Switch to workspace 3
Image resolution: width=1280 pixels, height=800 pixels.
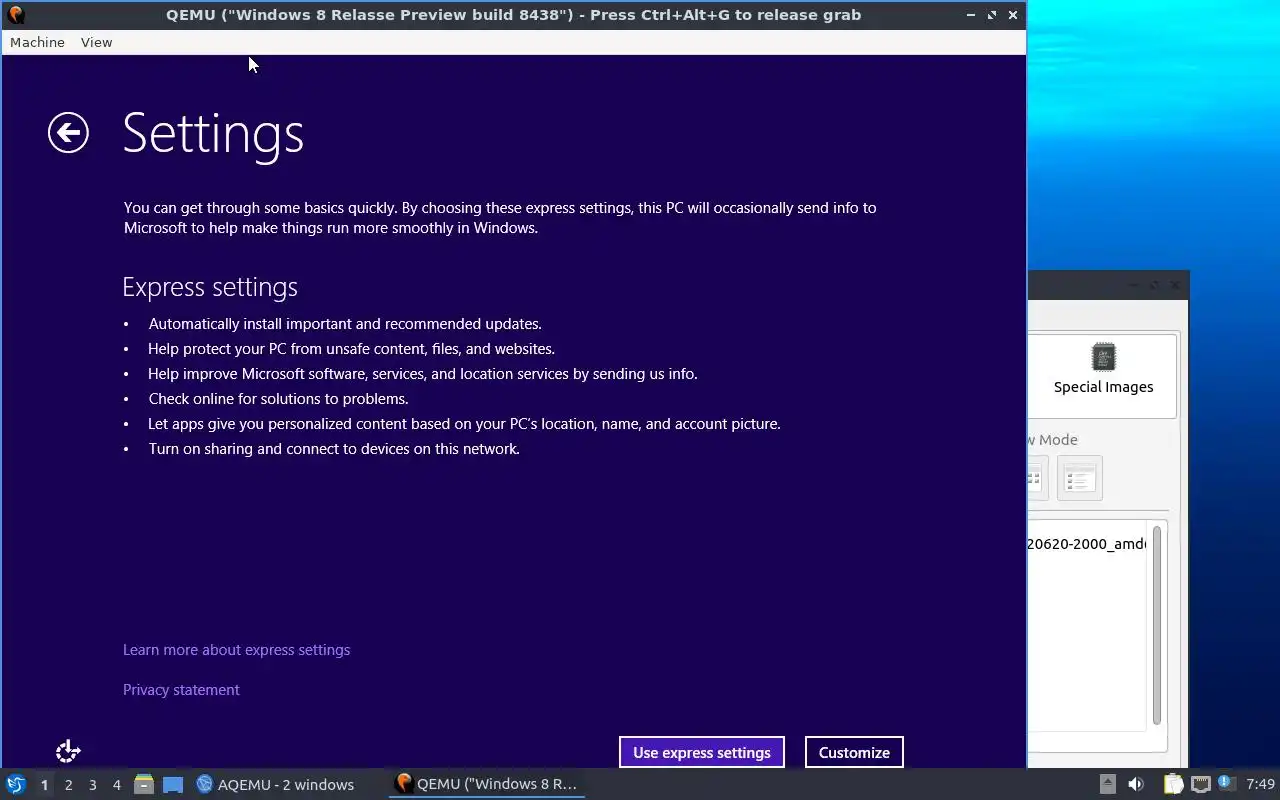pos(92,785)
